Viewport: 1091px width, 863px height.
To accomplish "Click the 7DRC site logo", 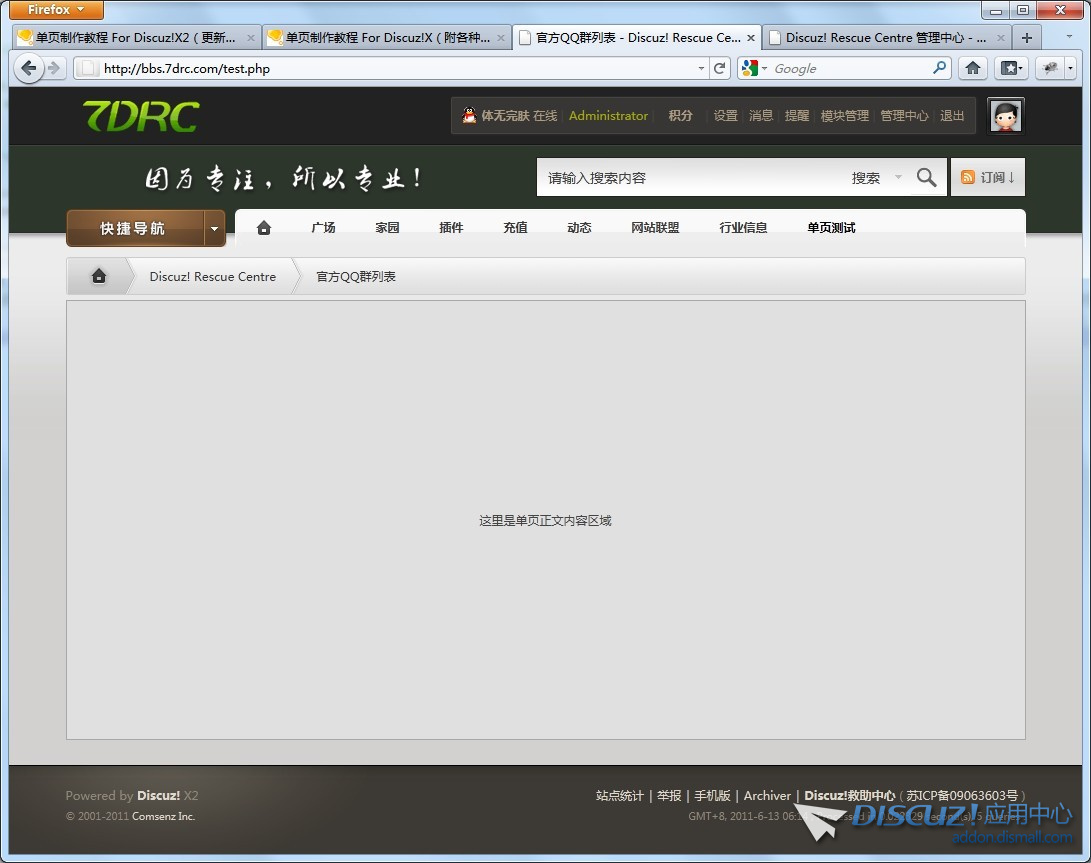I will coord(140,116).
